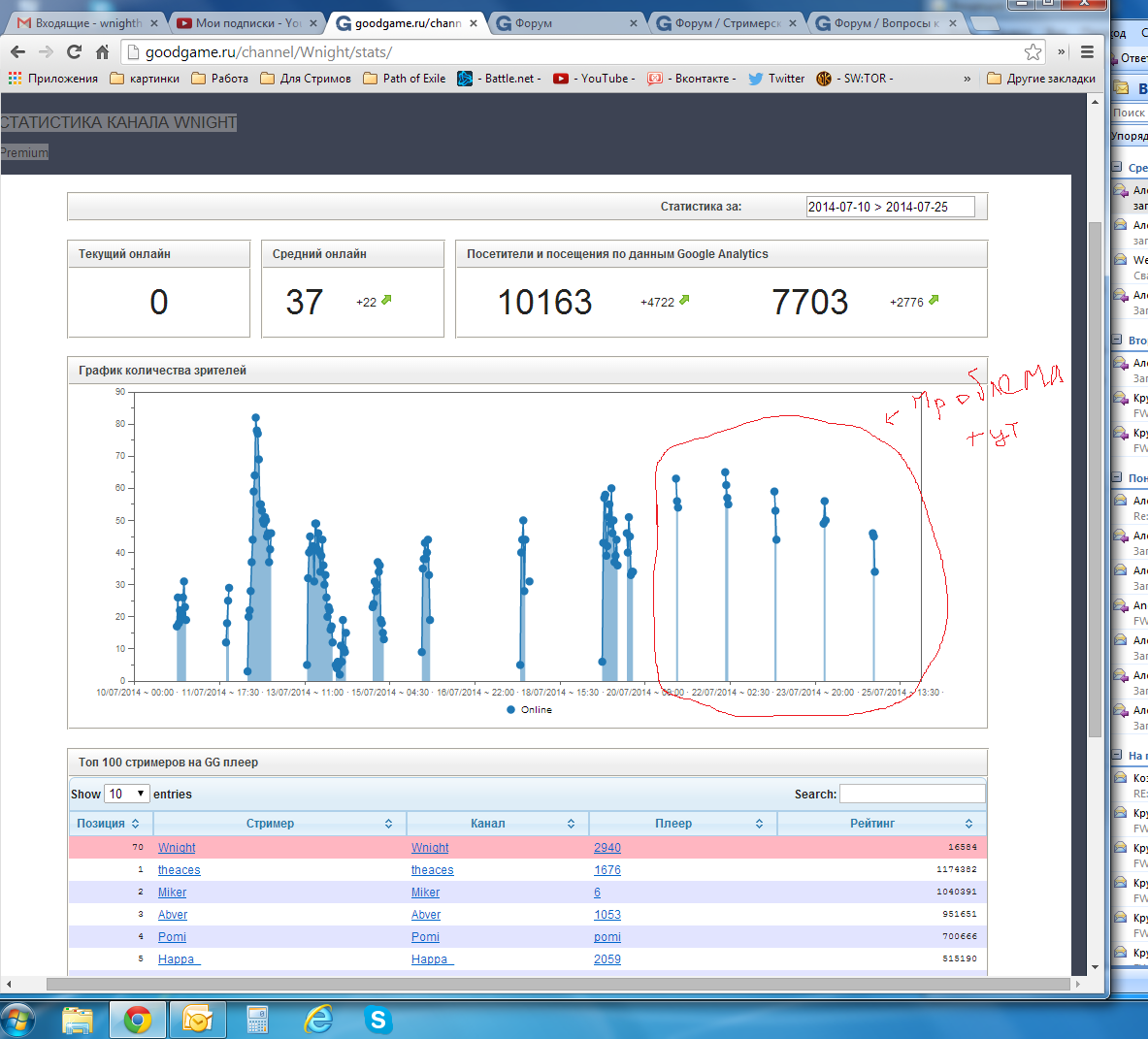Go to browser home page icon
Screen dimensions: 1148x1039
102,52
